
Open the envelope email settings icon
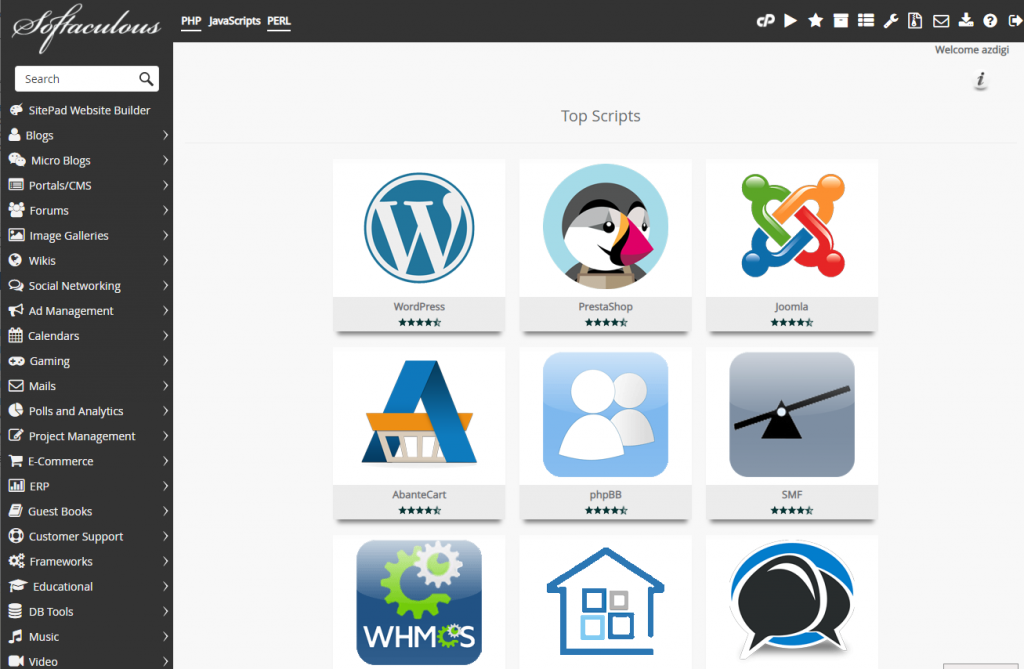click(941, 21)
